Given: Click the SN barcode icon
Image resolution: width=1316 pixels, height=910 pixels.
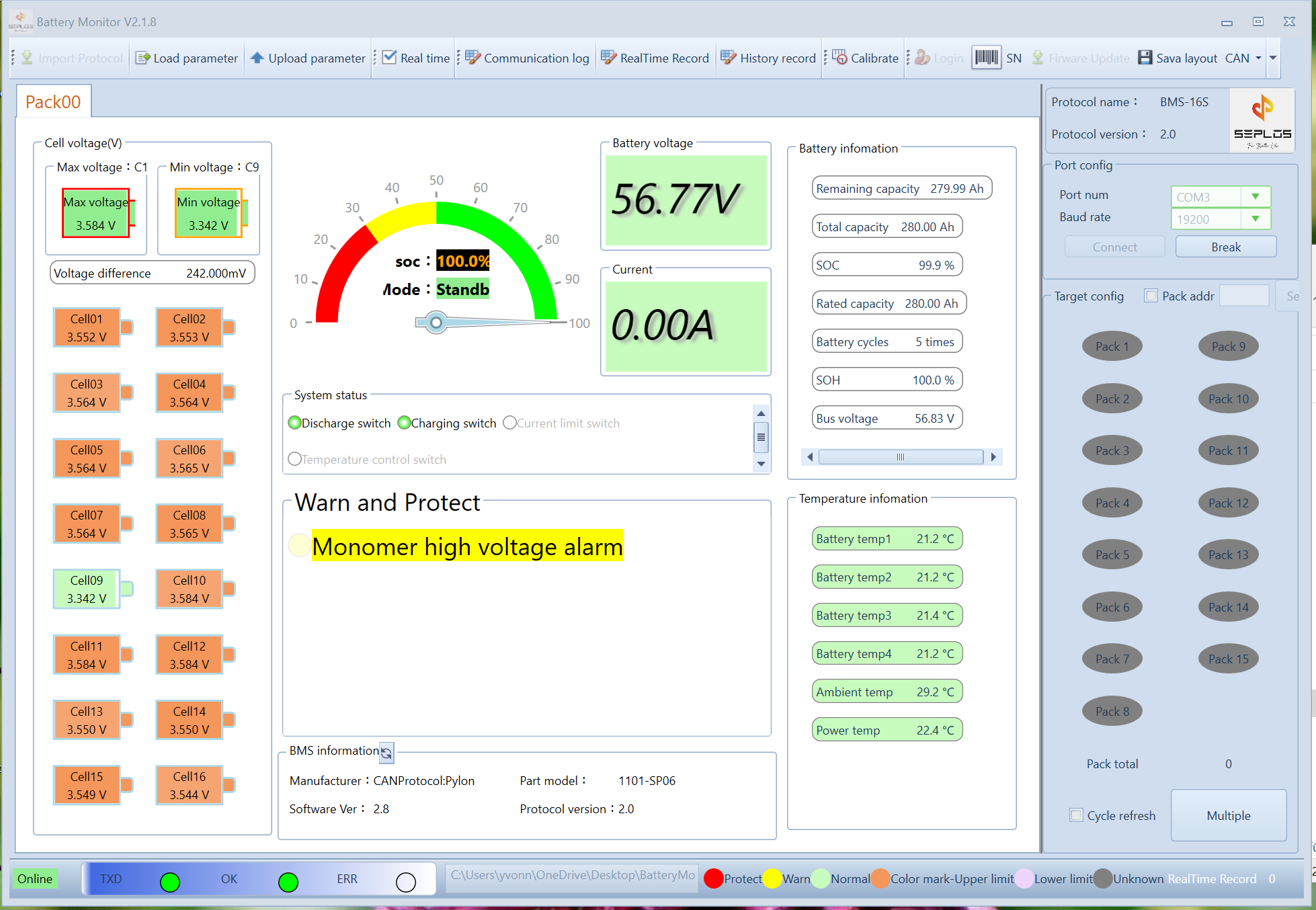Looking at the screenshot, I should [x=986, y=58].
